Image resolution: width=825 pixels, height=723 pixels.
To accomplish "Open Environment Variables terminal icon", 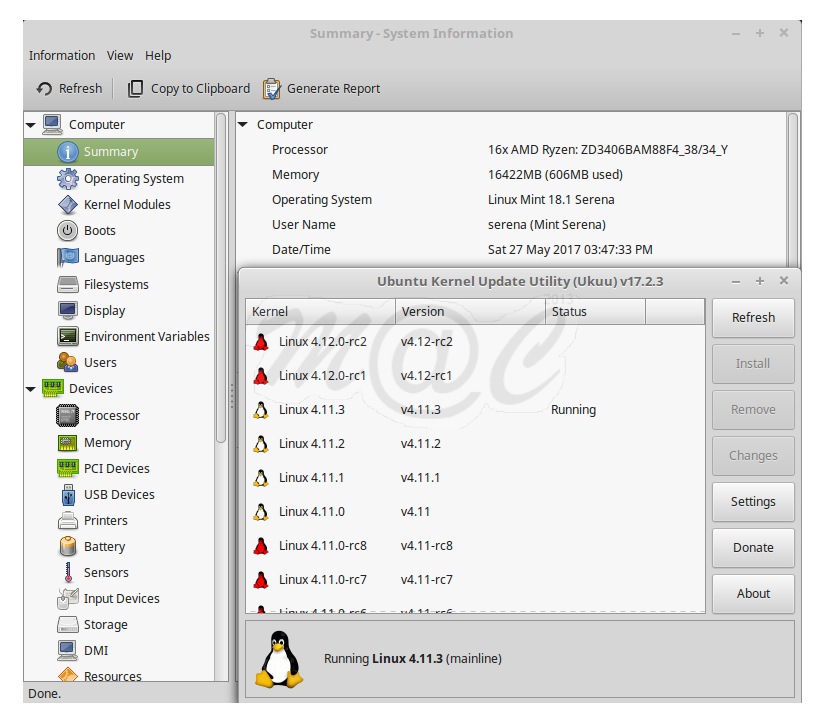I will [x=68, y=336].
